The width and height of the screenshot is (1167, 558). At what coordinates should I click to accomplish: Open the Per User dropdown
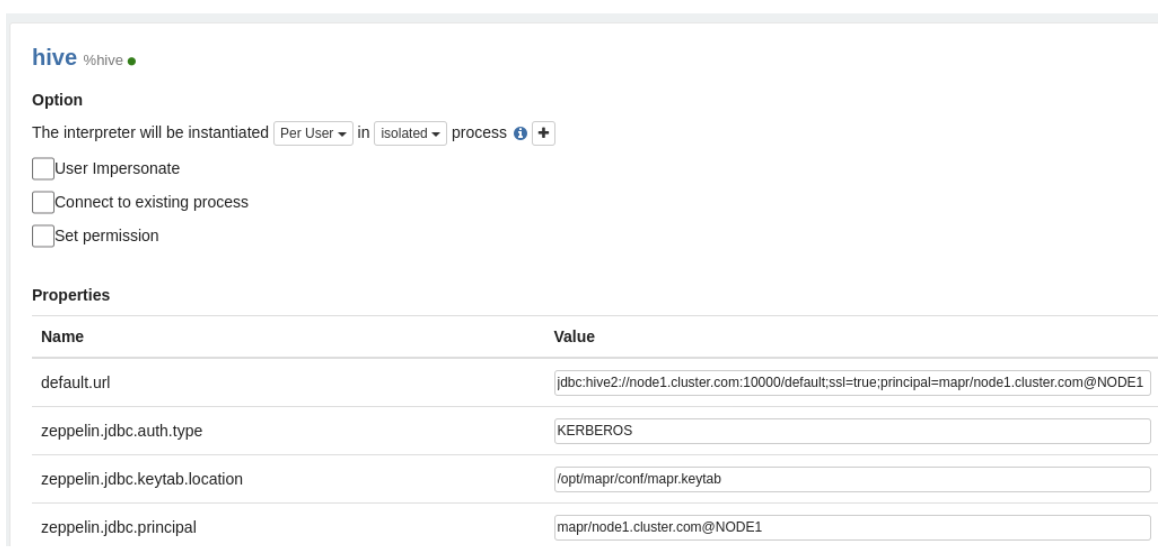[x=313, y=135]
